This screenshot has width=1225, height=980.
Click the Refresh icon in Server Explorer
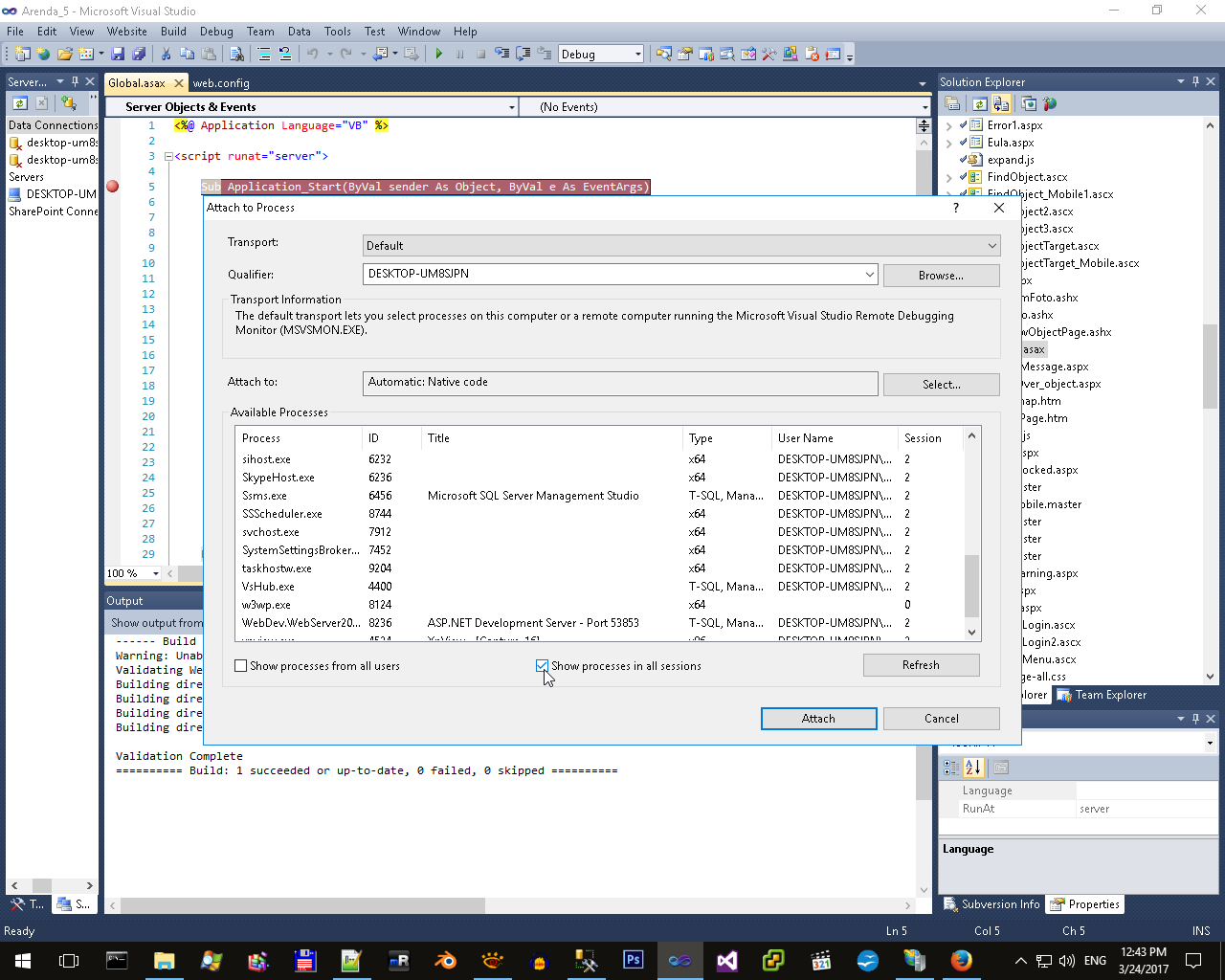pos(19,102)
